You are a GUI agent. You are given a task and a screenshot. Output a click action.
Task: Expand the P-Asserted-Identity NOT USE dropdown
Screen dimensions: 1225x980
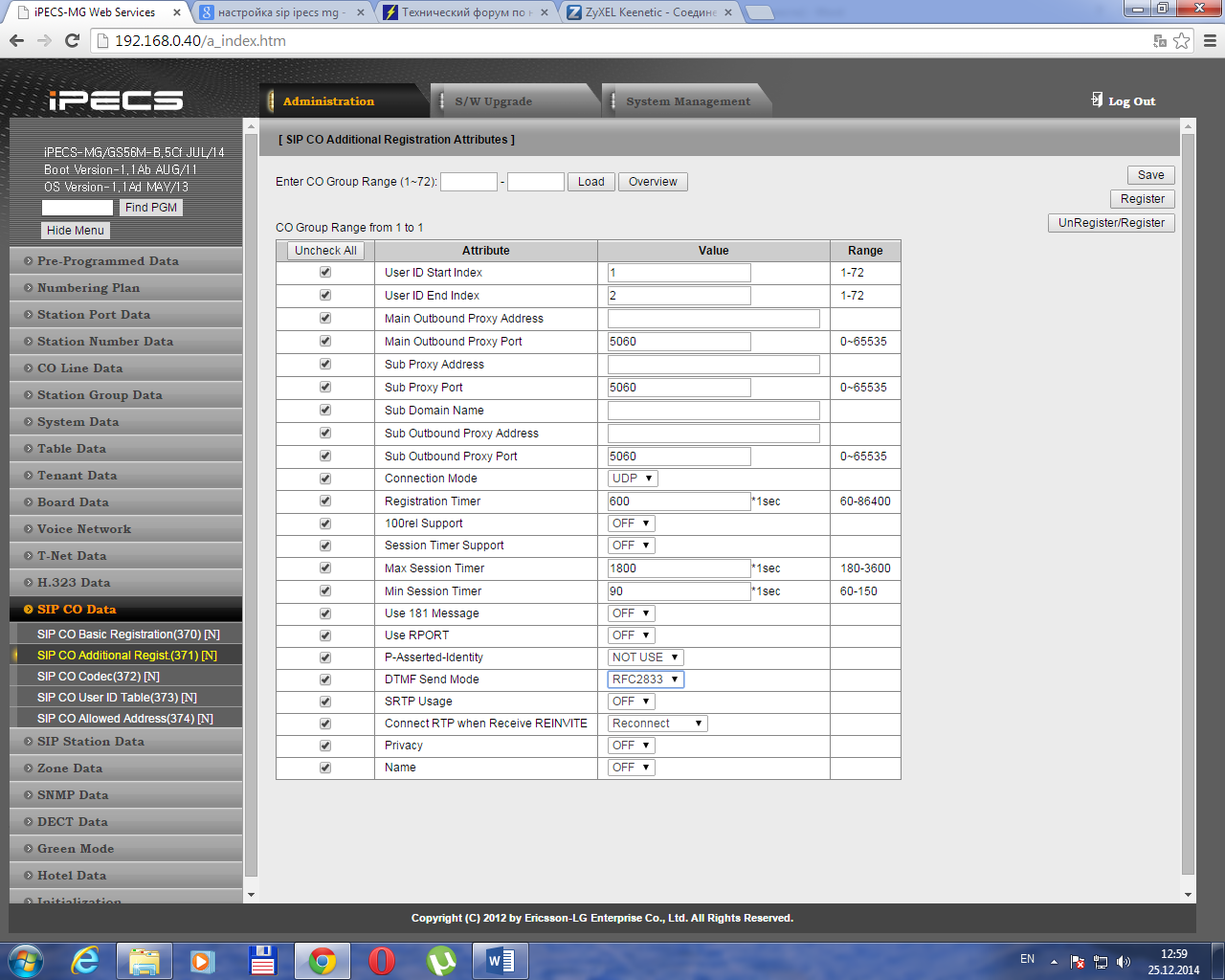(645, 657)
